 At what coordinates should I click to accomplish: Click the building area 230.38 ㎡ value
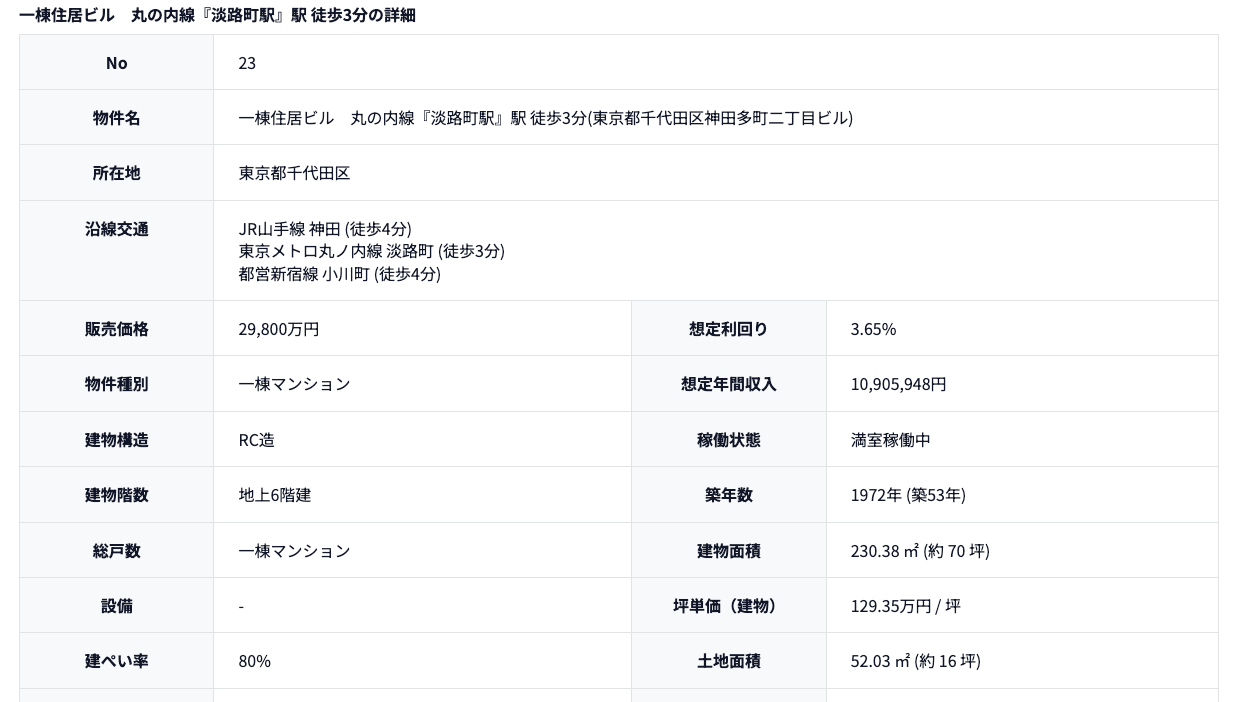[x=920, y=551]
